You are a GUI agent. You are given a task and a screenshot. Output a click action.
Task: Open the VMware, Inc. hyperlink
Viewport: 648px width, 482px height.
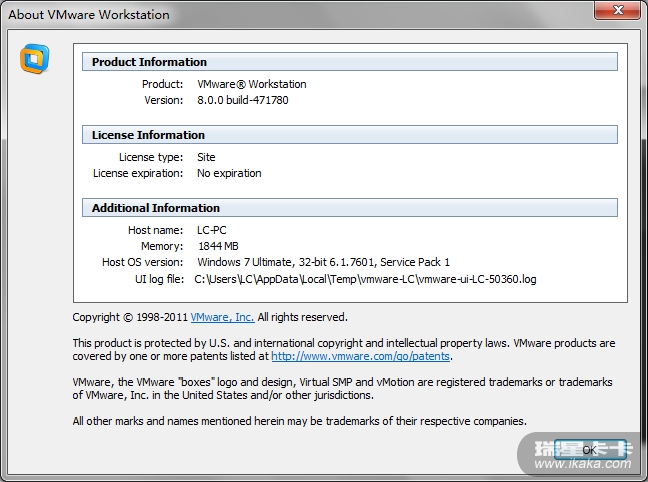(x=222, y=317)
